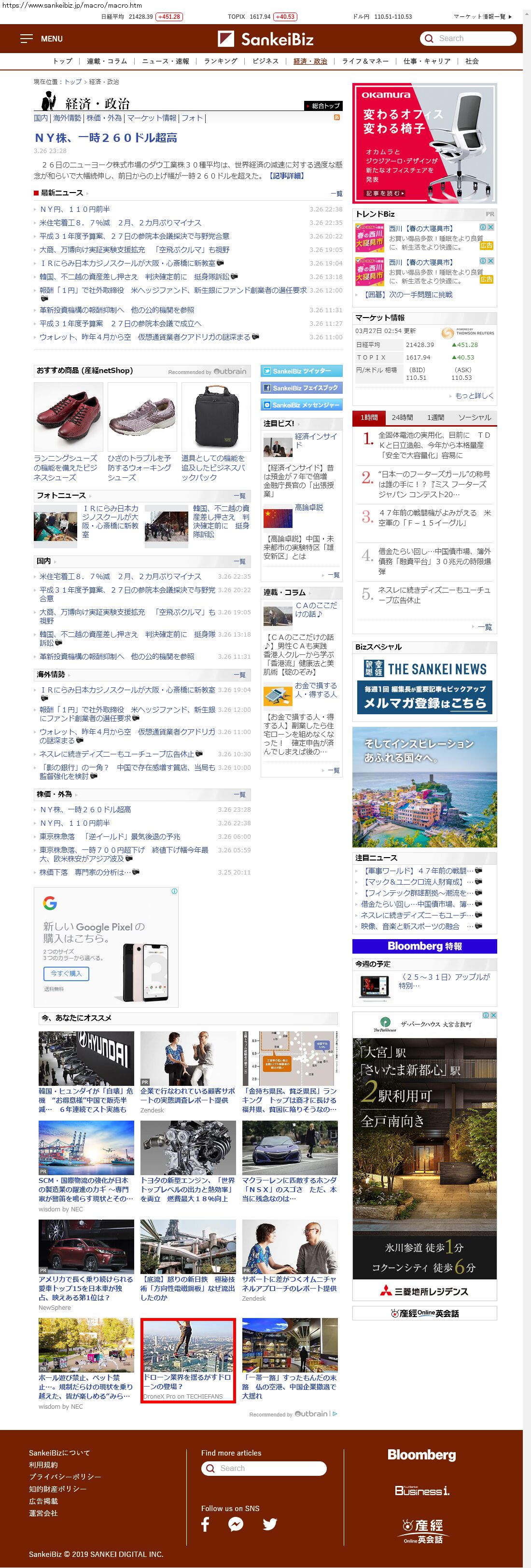Open 一覧 link for 海外情勢 section
Screen dimensions: 531x1568
click(x=239, y=675)
